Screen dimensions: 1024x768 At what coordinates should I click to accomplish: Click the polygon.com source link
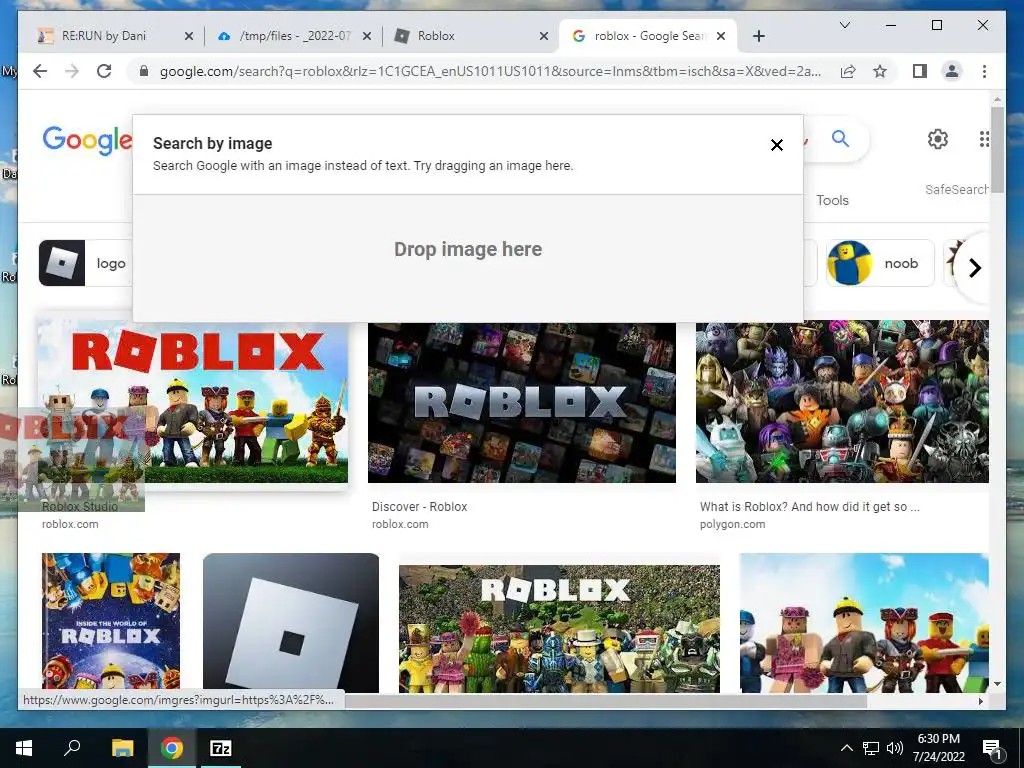[732, 524]
